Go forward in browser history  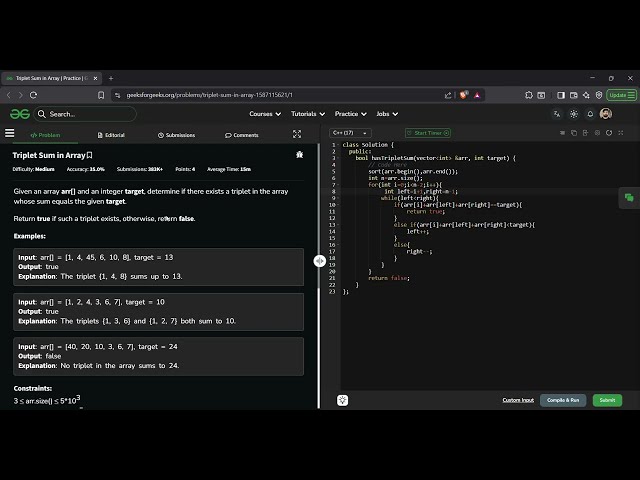pyautogui.click(x=20, y=95)
